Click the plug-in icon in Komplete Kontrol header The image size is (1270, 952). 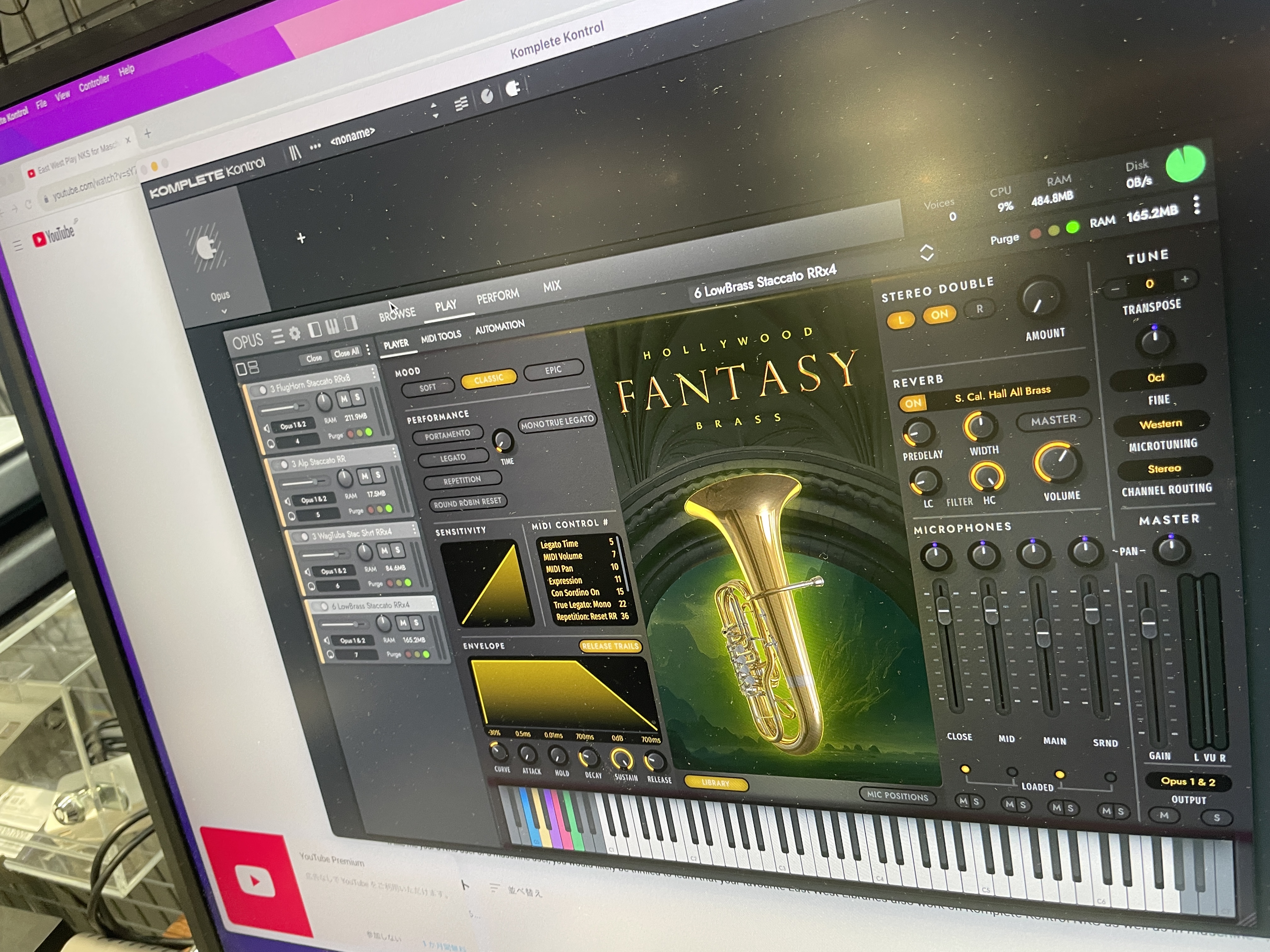tap(513, 88)
